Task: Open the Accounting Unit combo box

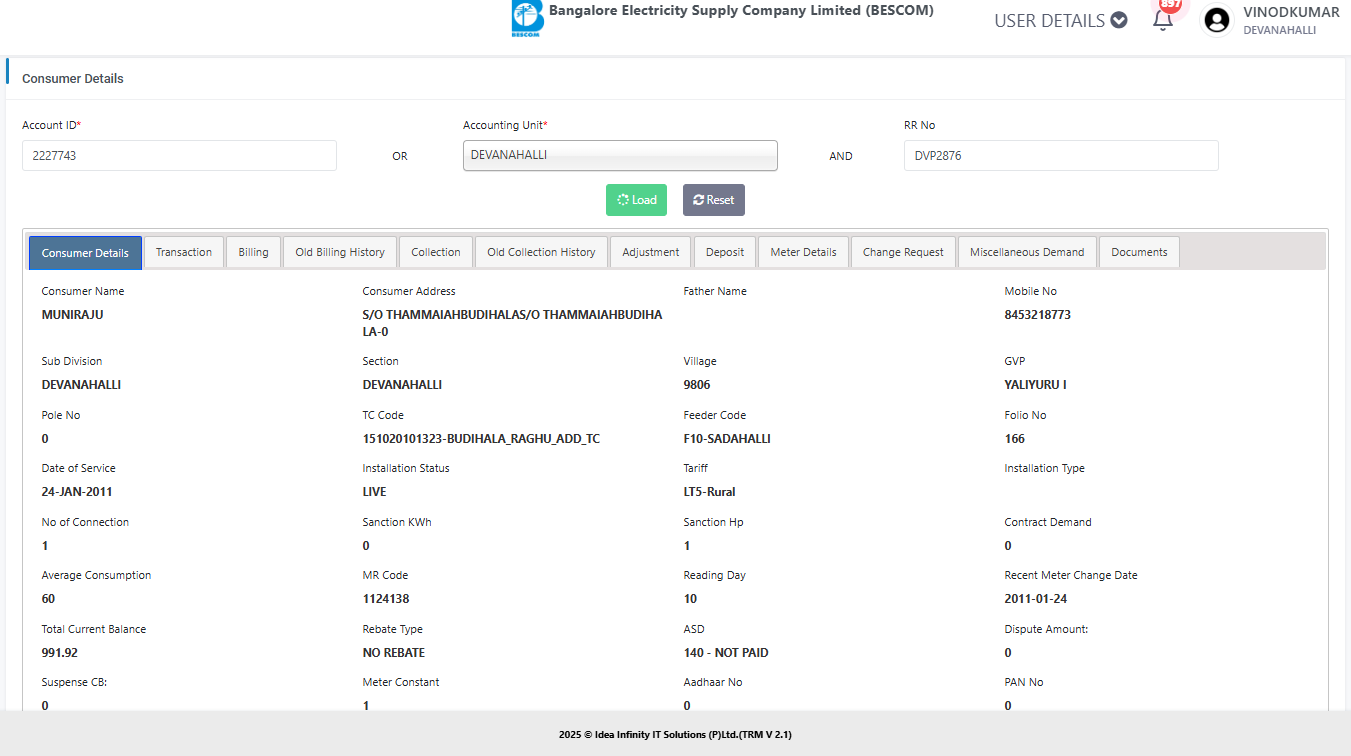Action: point(620,156)
